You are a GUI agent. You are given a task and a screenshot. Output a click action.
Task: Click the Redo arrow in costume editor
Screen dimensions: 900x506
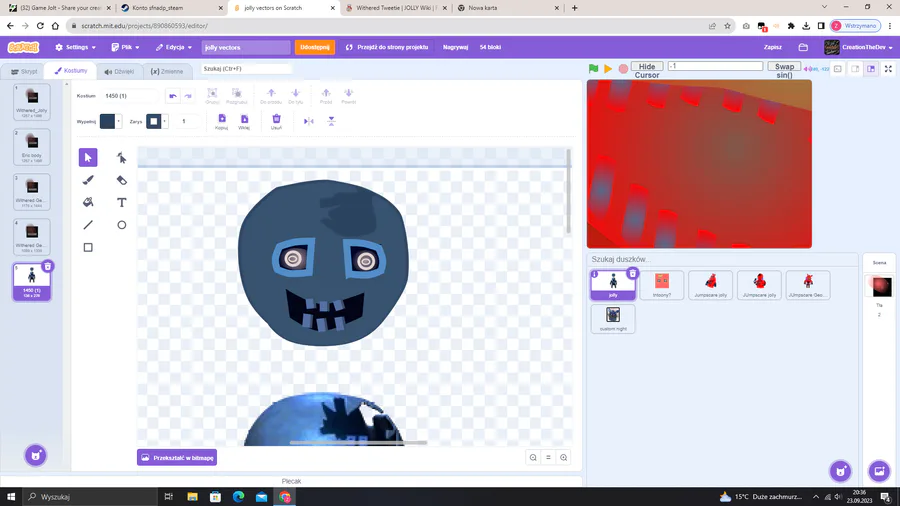188,96
